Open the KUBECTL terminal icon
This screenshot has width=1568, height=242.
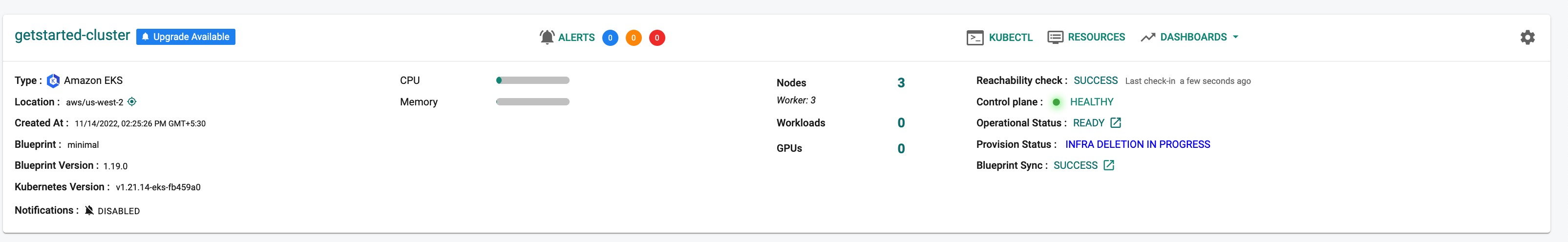975,38
